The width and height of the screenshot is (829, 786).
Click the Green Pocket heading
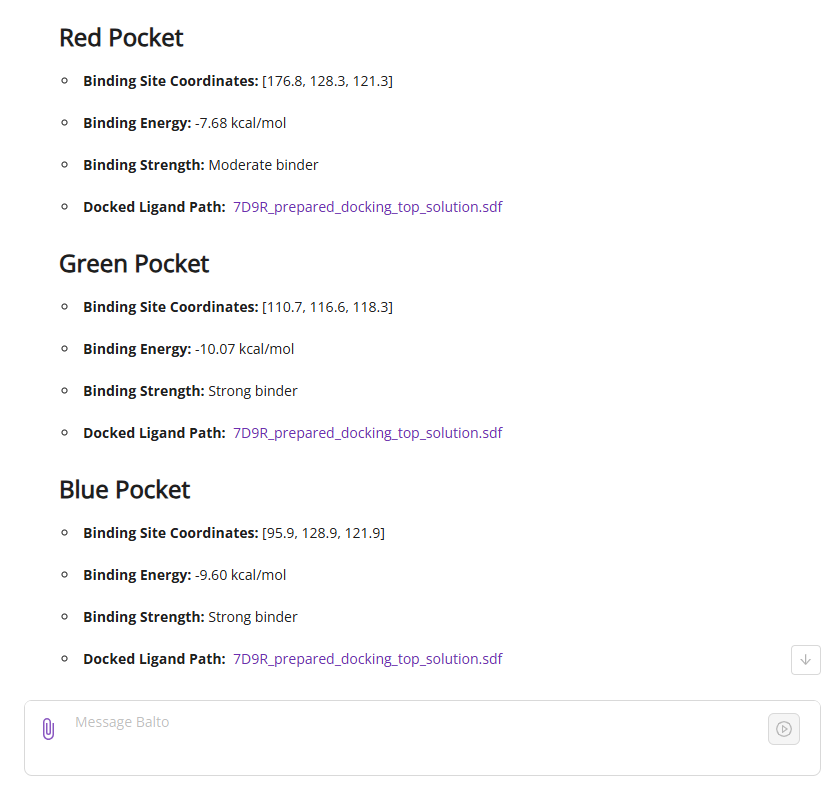pos(134,264)
